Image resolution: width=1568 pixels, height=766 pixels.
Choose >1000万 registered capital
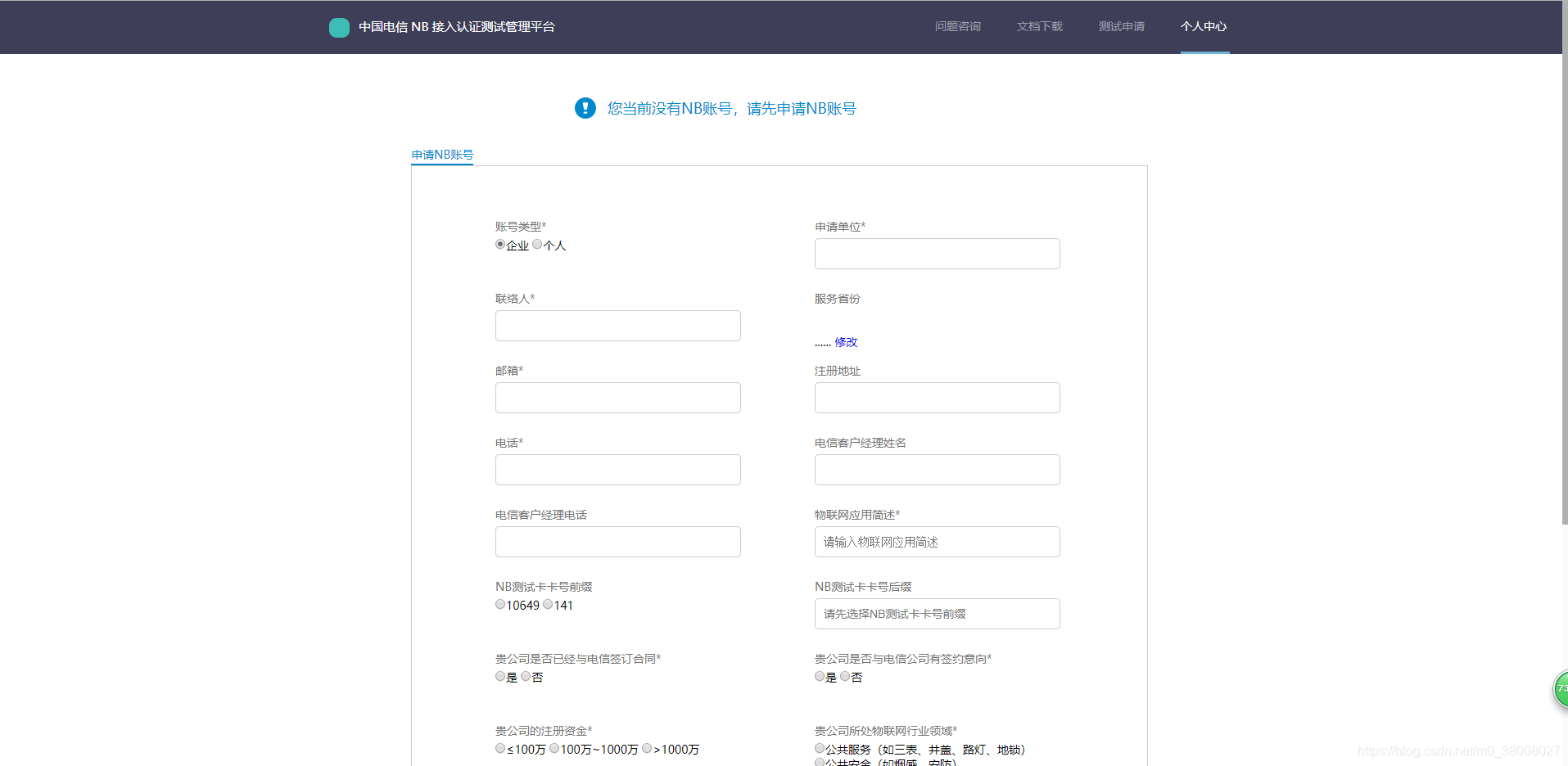click(647, 749)
